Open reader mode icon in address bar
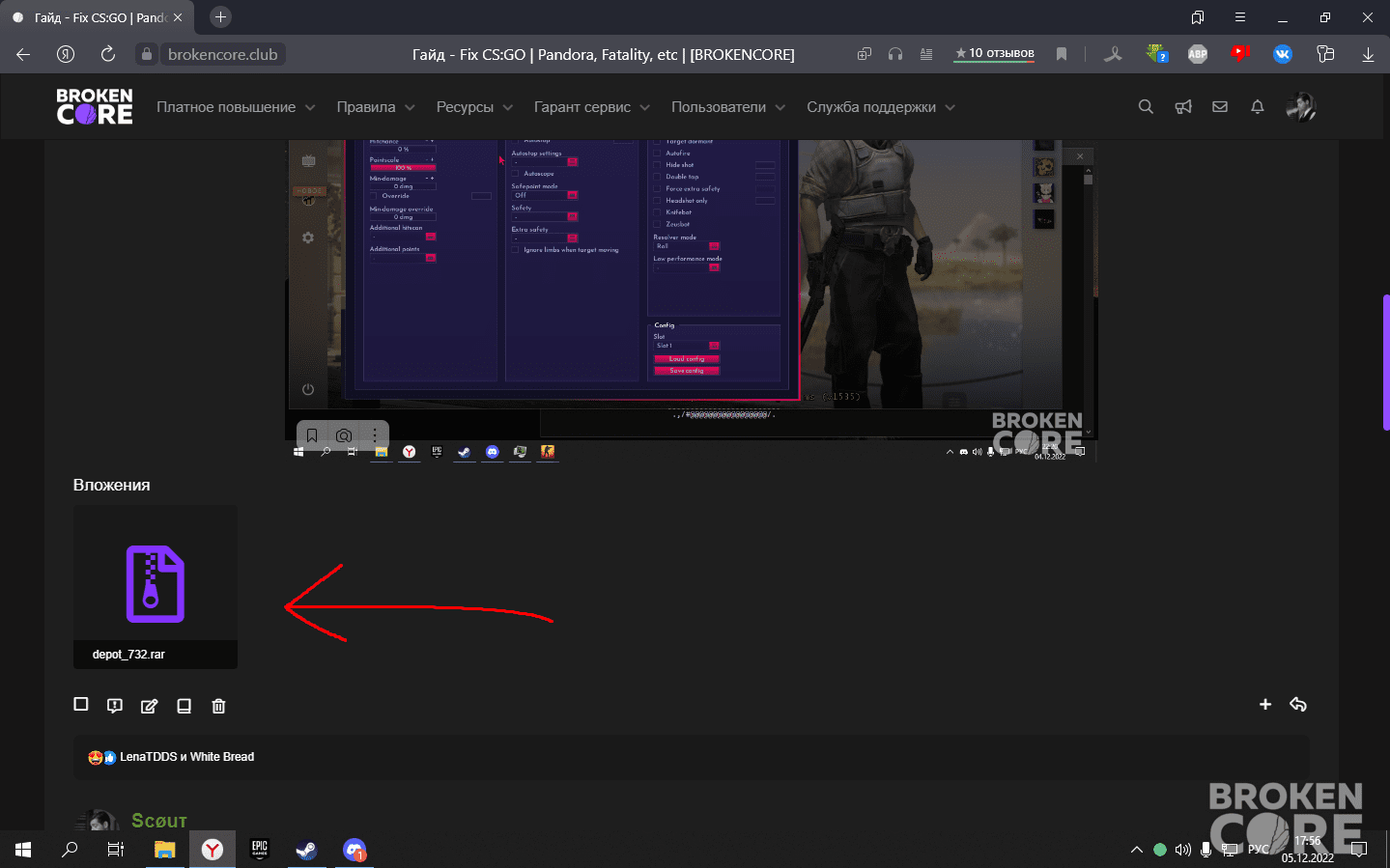The width and height of the screenshot is (1390, 868). 926,54
